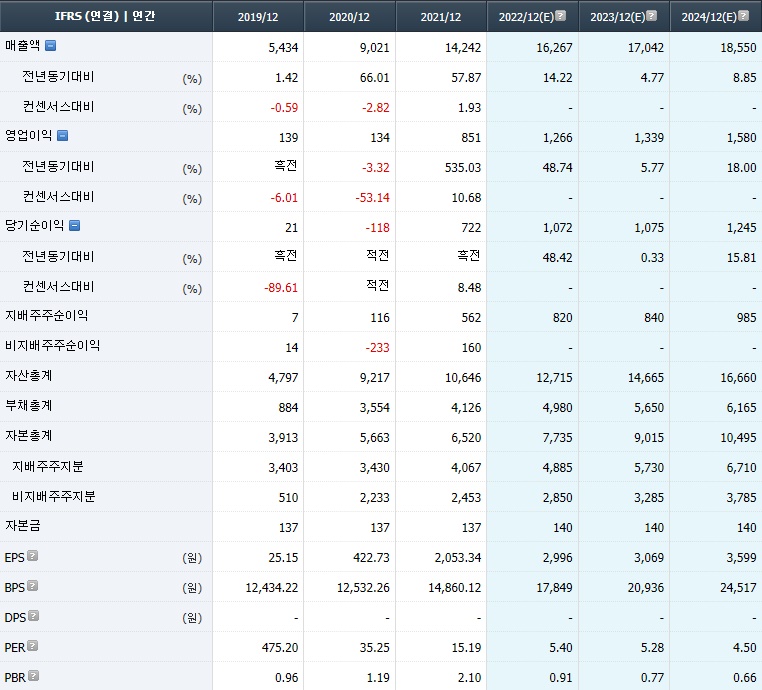762x690 pixels.
Task: Open help icon next to 2022/12(E)
Action: coord(560,16)
